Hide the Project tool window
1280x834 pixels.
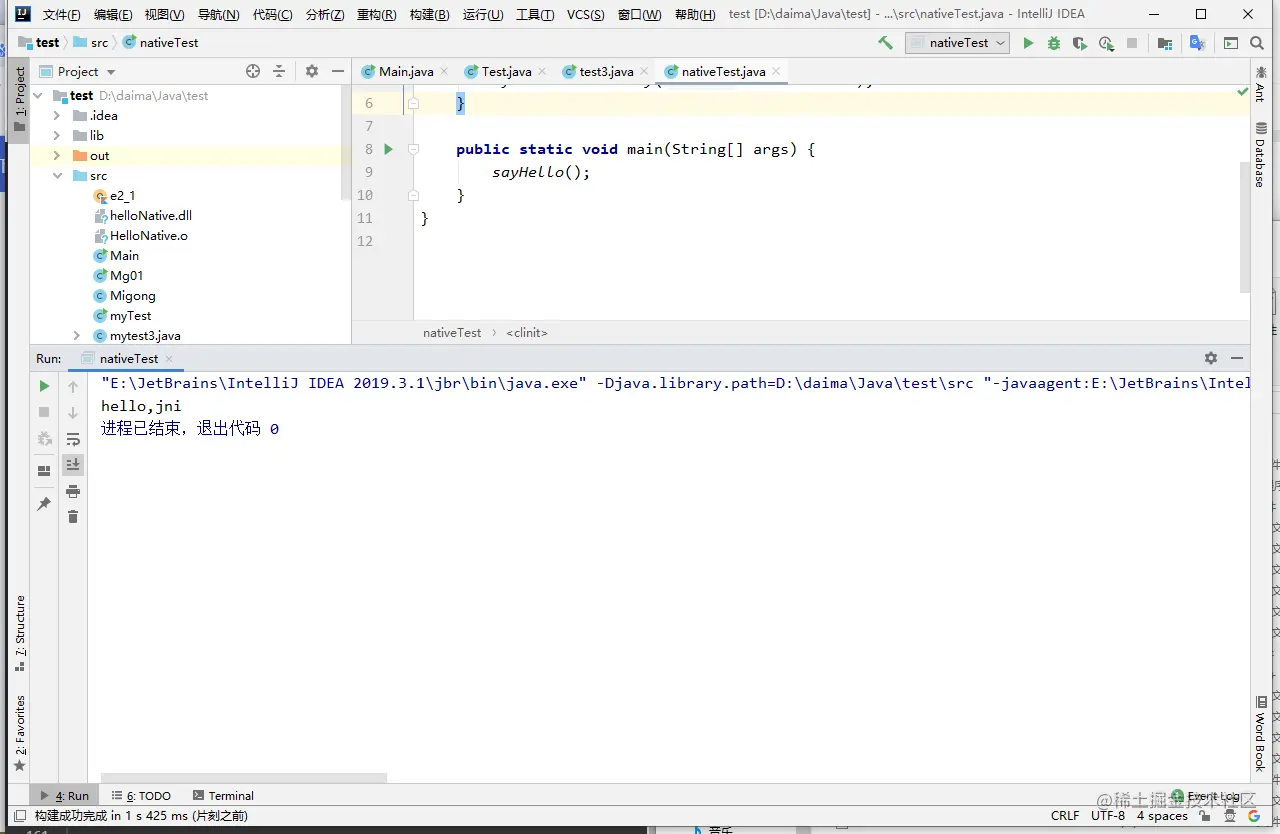point(338,71)
